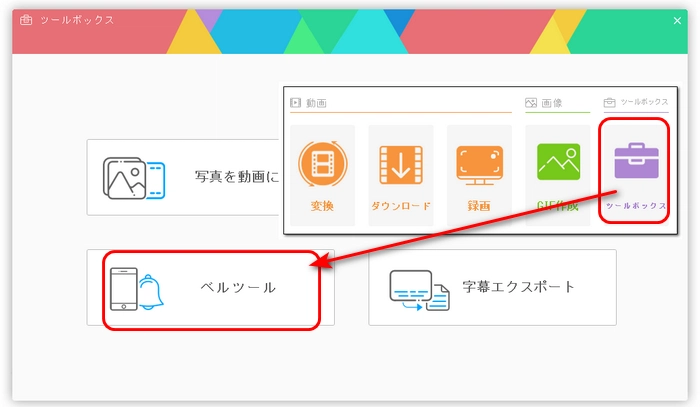Screen dimensions: 700x407
Task: Open the ダウンロード download tool
Action: tap(400, 175)
